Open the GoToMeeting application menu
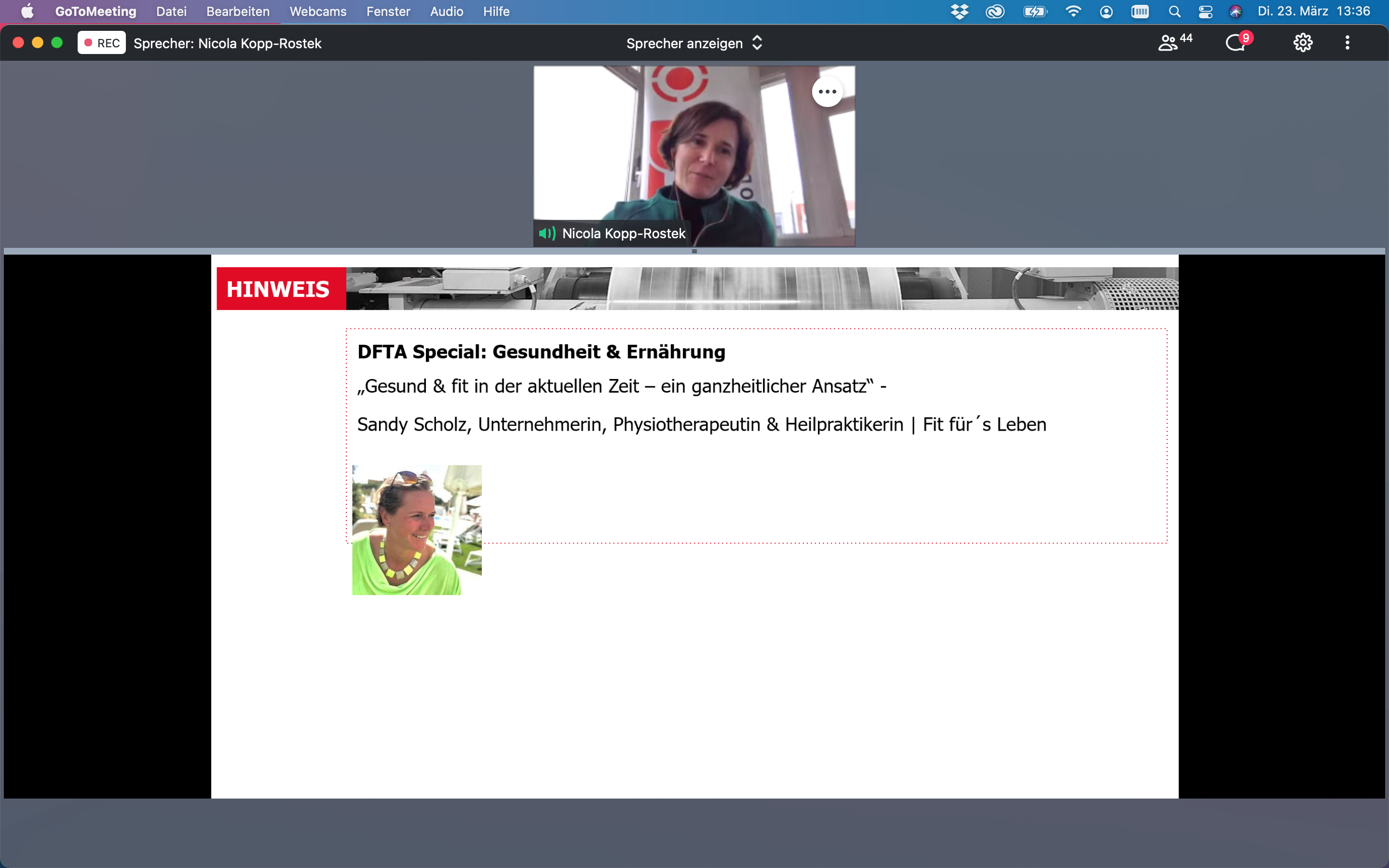Screen dimensions: 1389x868 [96, 12]
